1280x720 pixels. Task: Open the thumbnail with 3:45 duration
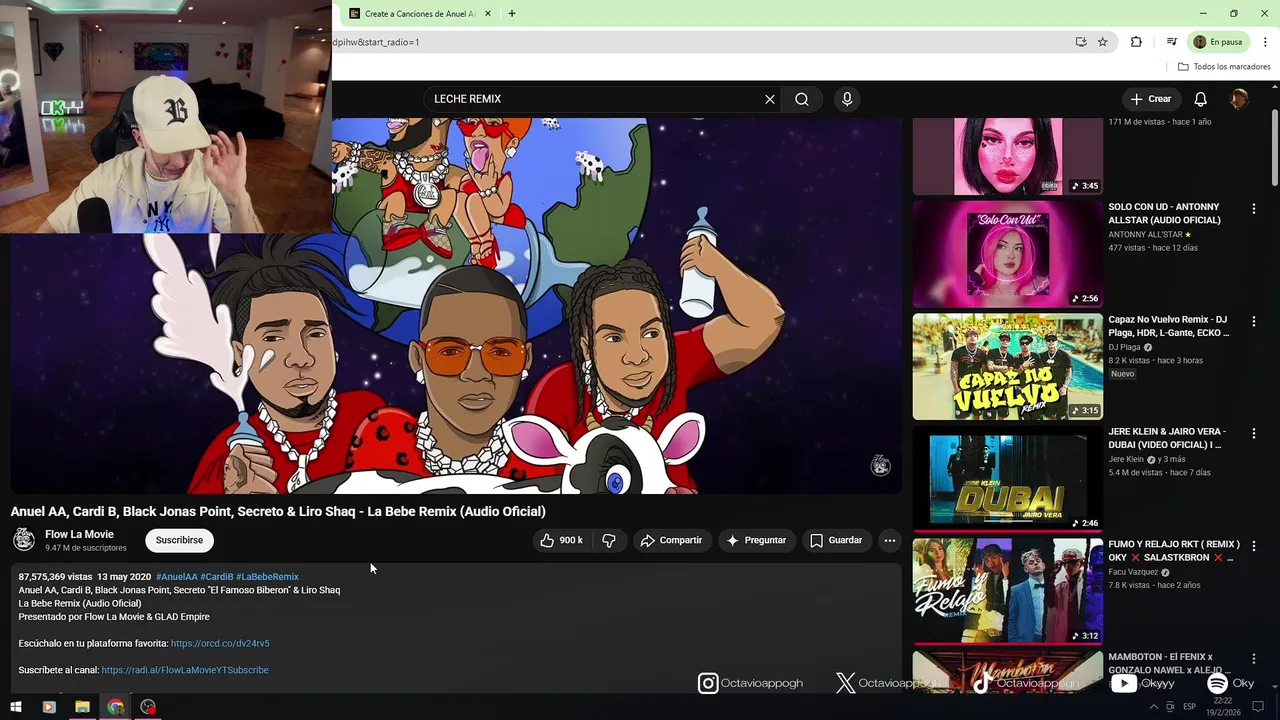[1007, 157]
